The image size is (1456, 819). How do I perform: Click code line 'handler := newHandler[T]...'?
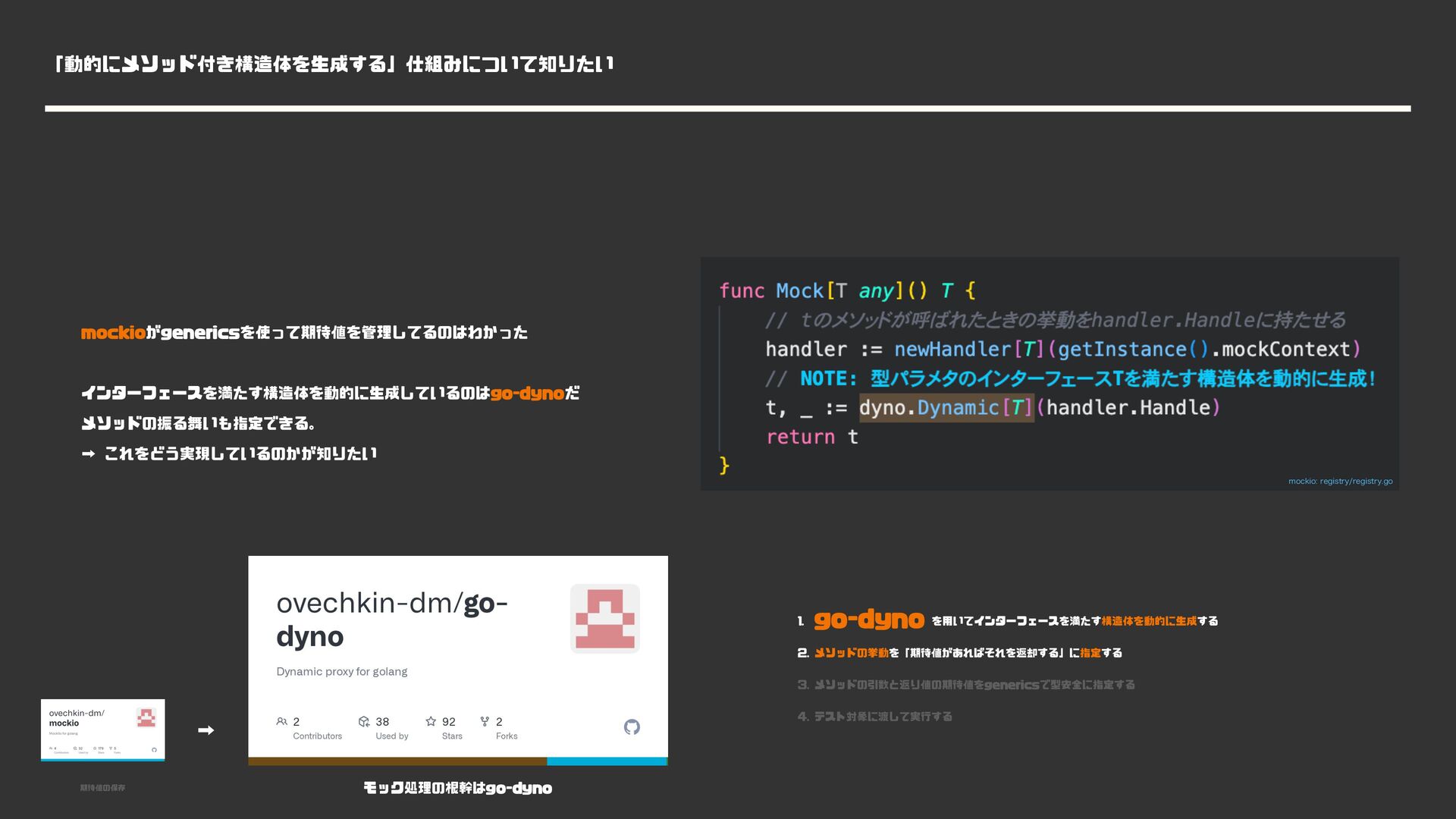1063,349
